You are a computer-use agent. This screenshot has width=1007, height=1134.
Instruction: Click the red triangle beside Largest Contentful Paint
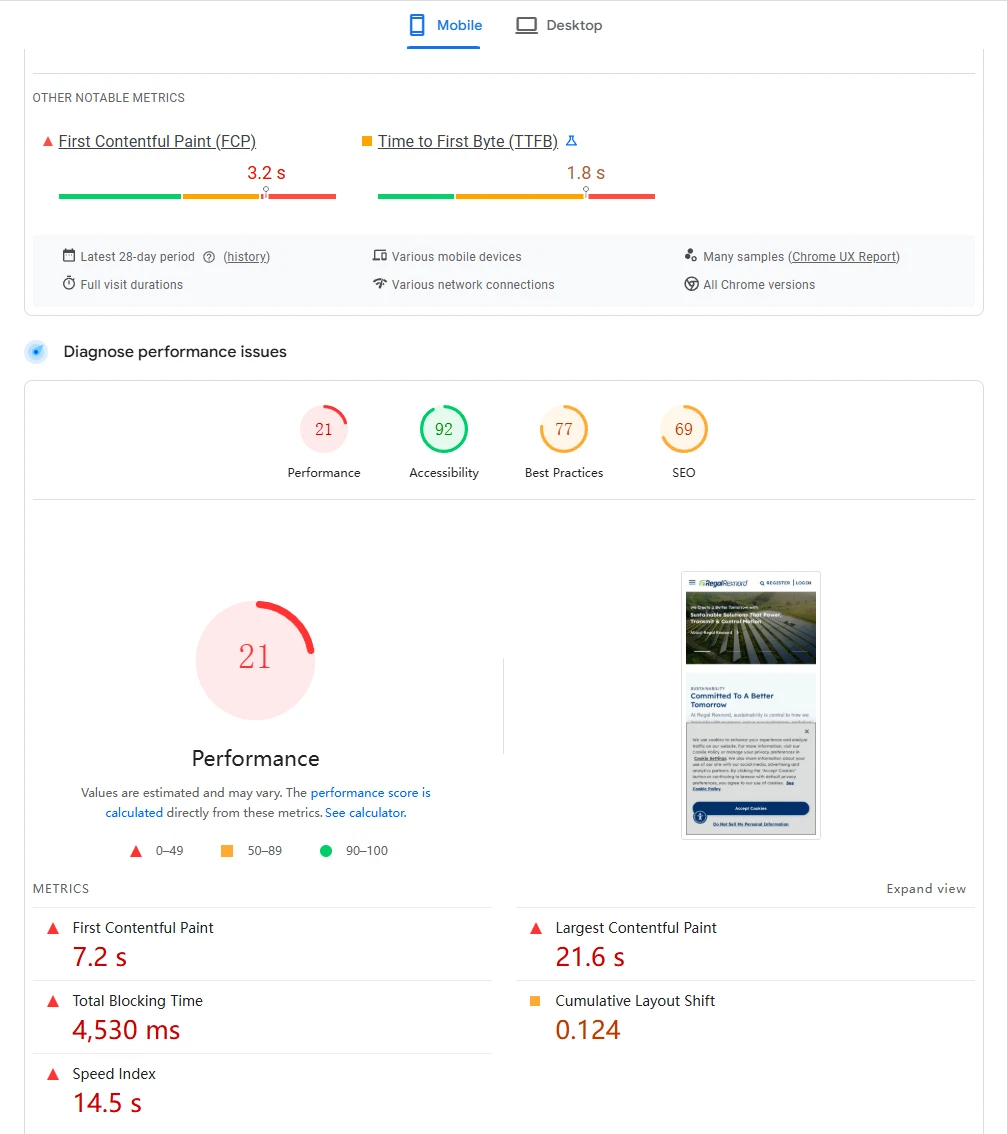pos(536,929)
